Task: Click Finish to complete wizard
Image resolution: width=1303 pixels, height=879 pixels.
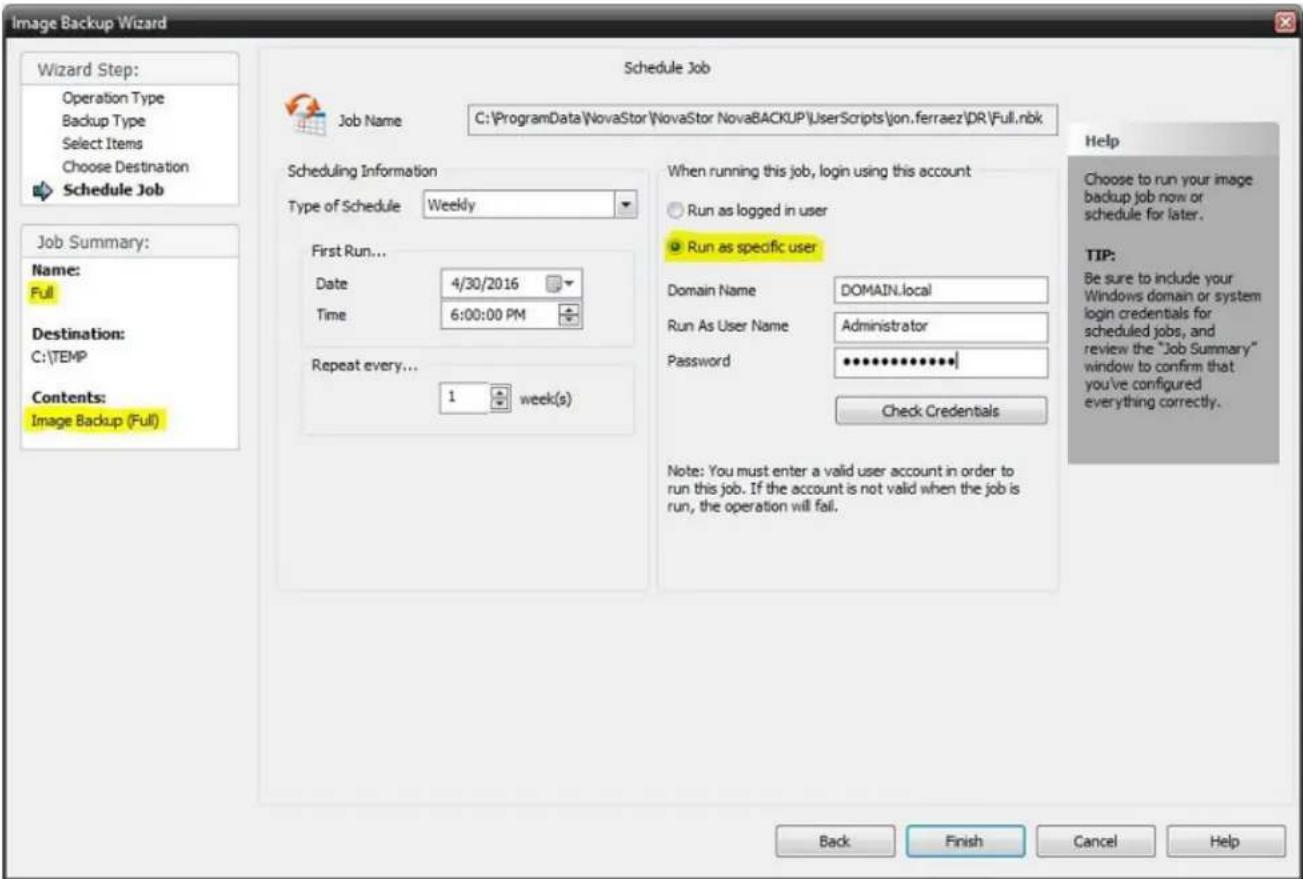Action: 963,842
